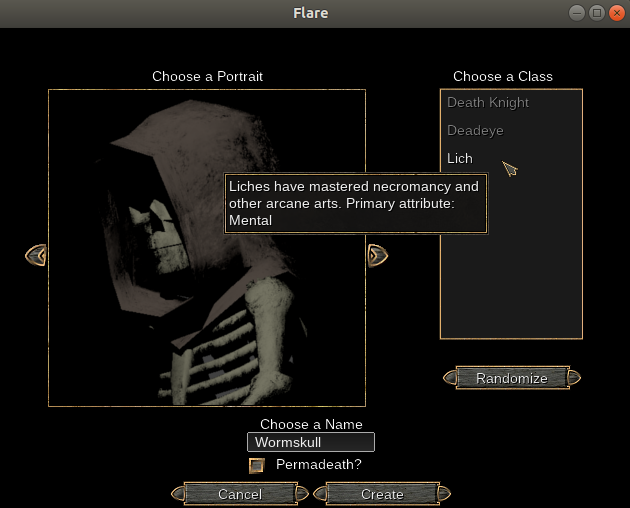
Task: Click the Create button
Action: pos(382,494)
